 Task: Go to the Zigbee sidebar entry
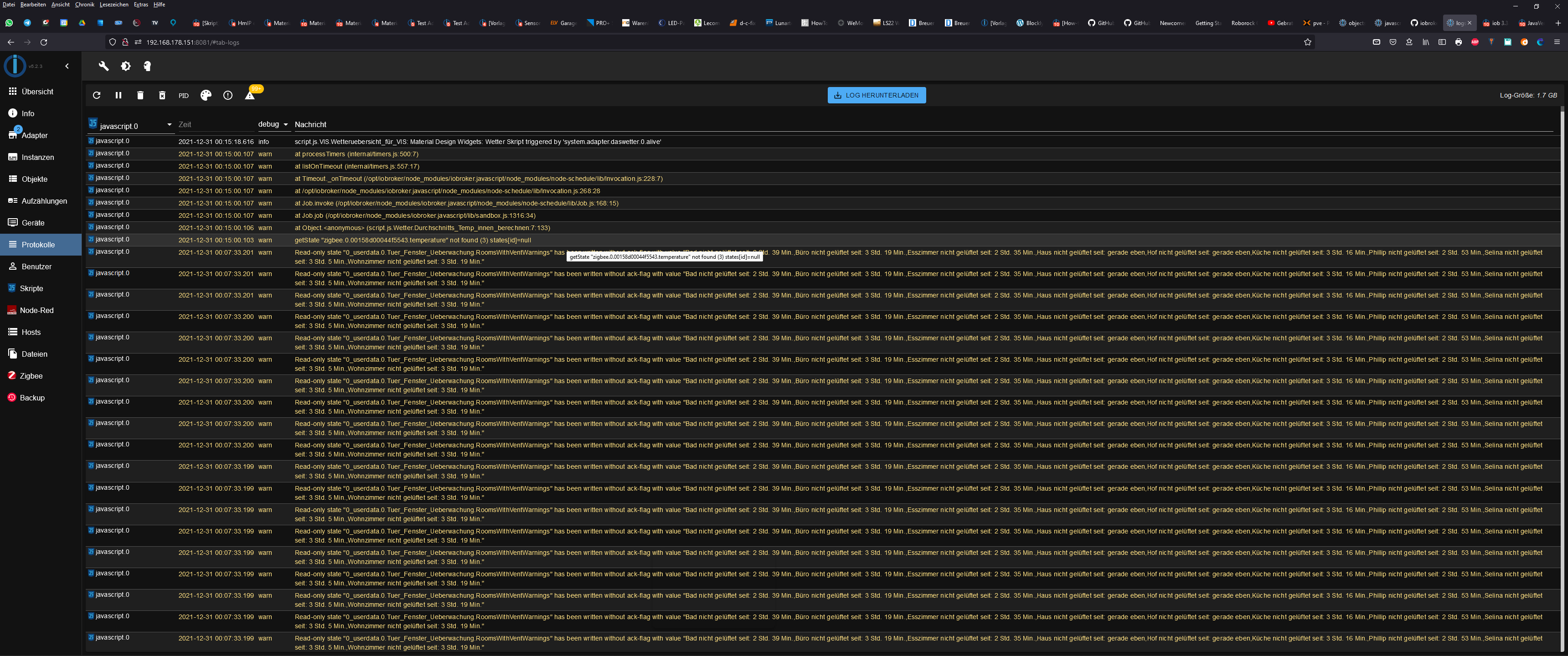tap(31, 376)
